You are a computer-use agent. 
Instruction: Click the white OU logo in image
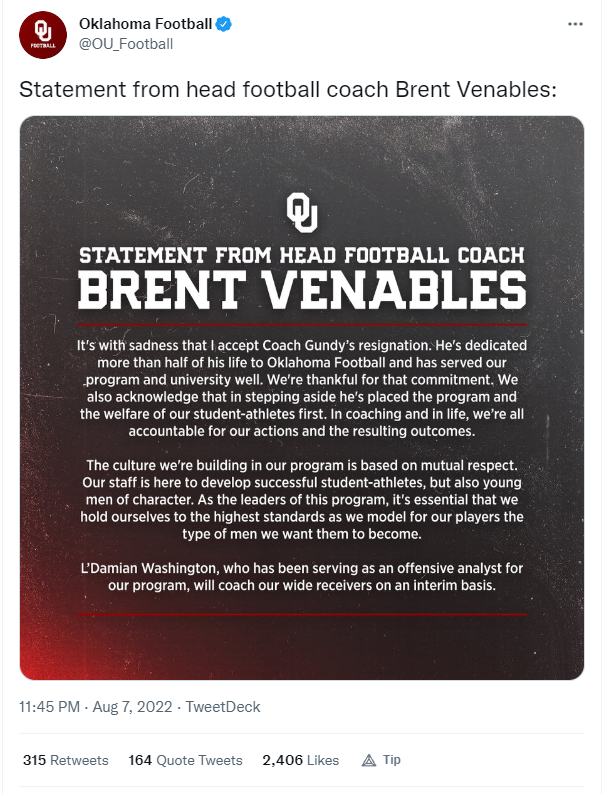pyautogui.click(x=302, y=212)
